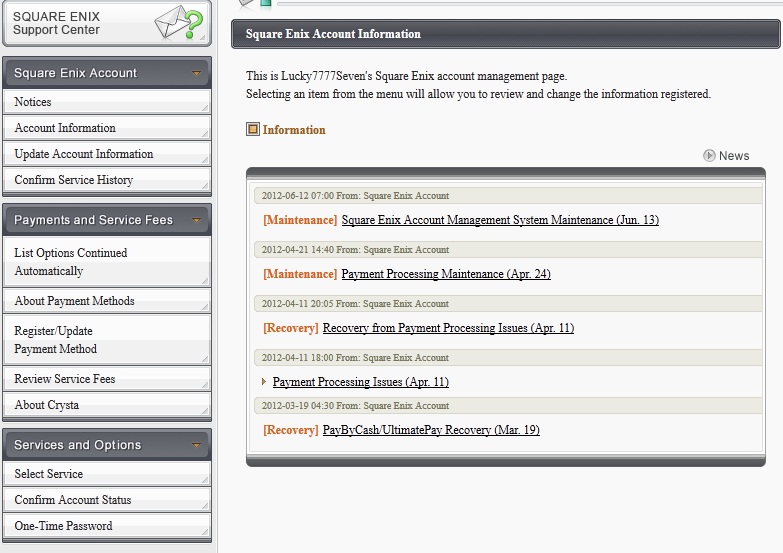Open the Account Management System Maintenance notice
Viewport: 783px width, 553px height.
click(500, 220)
